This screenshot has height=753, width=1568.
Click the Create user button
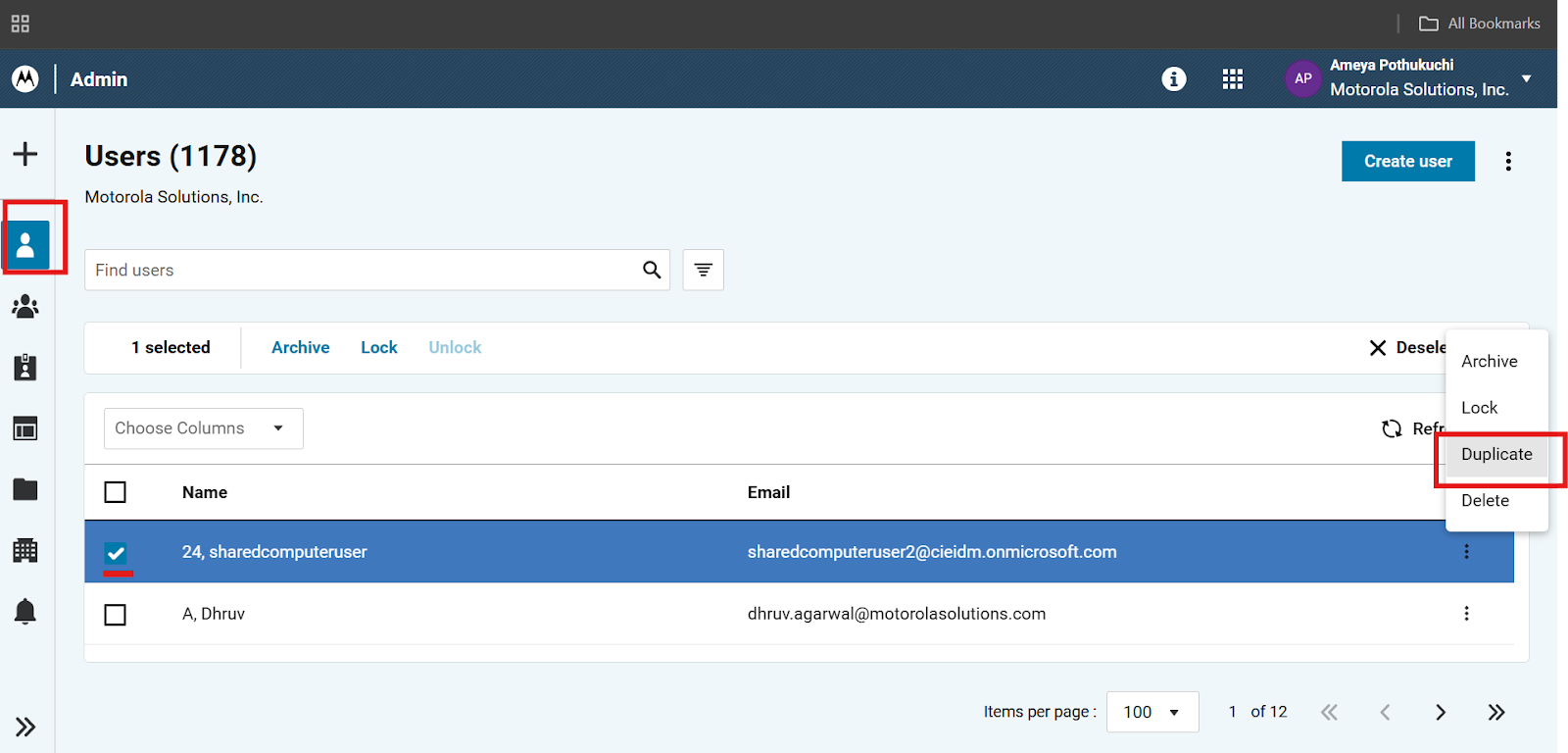tap(1407, 162)
